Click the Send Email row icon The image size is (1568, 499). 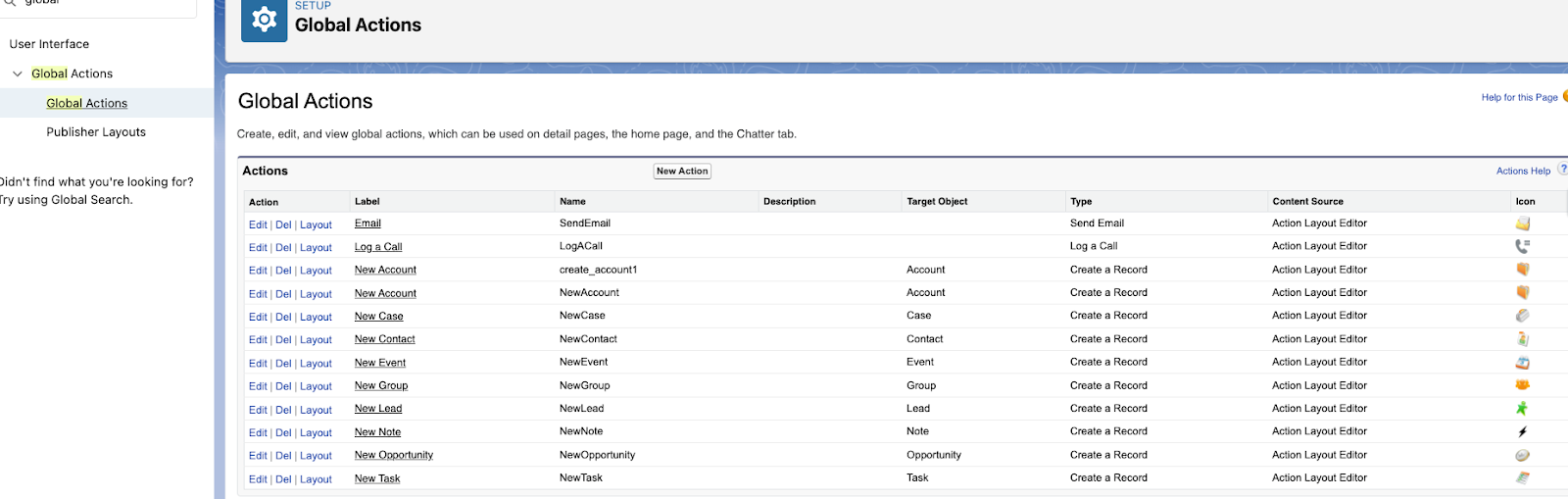click(1523, 224)
